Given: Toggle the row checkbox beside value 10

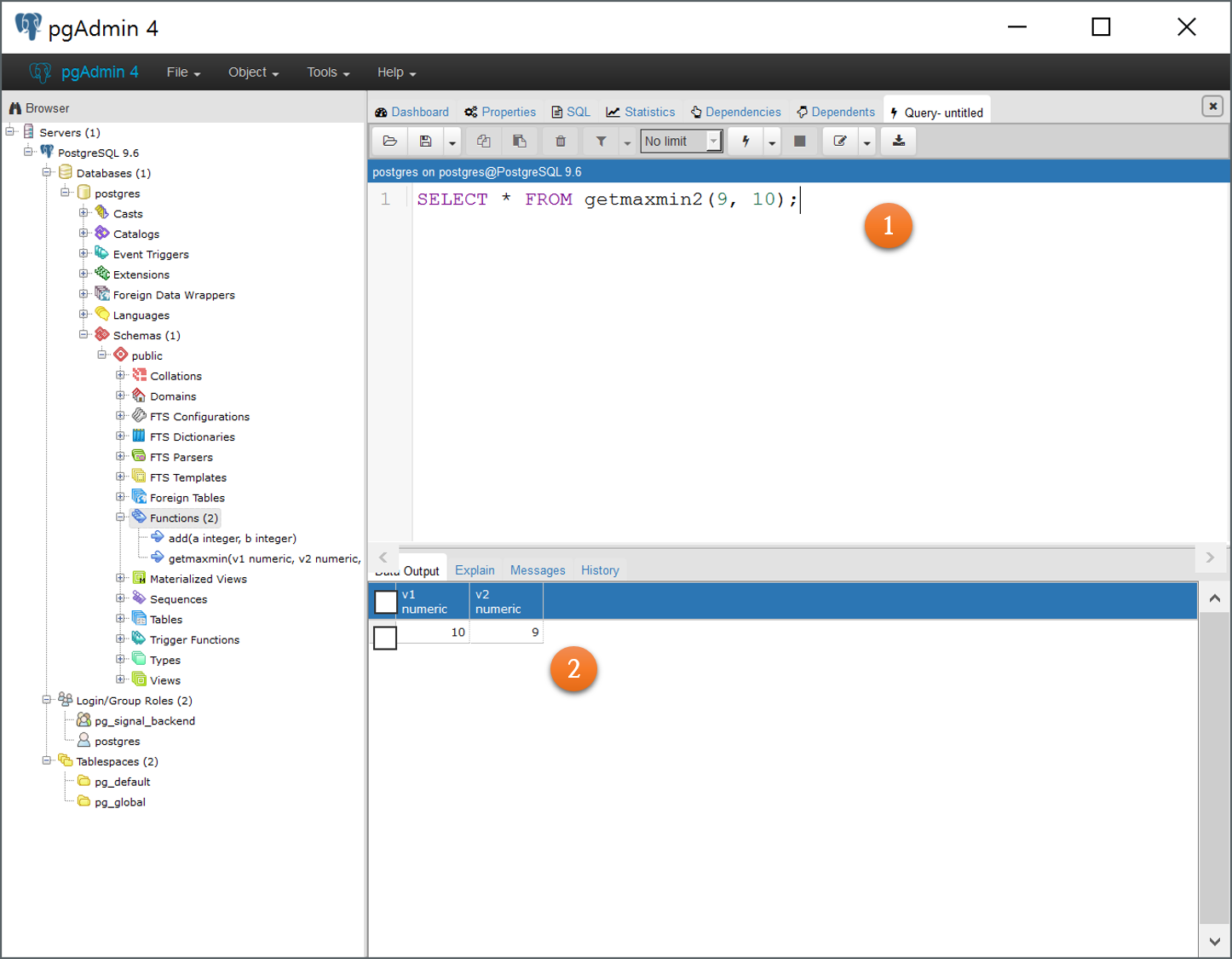Looking at the screenshot, I should pyautogui.click(x=385, y=638).
